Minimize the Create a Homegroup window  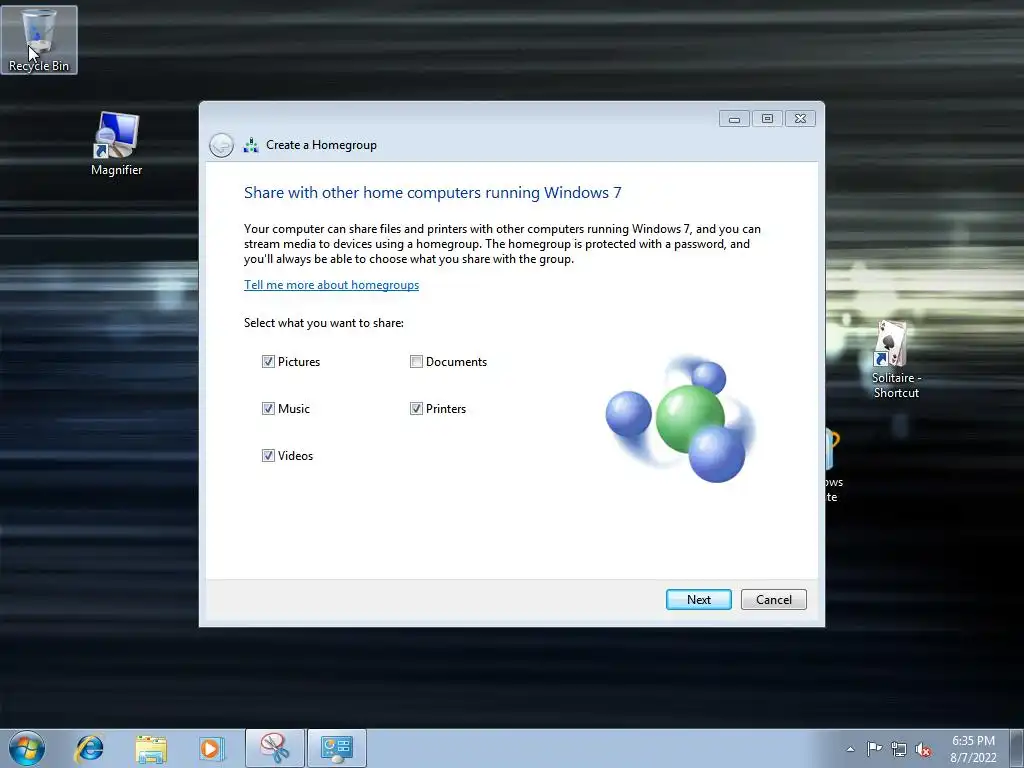[x=734, y=119]
